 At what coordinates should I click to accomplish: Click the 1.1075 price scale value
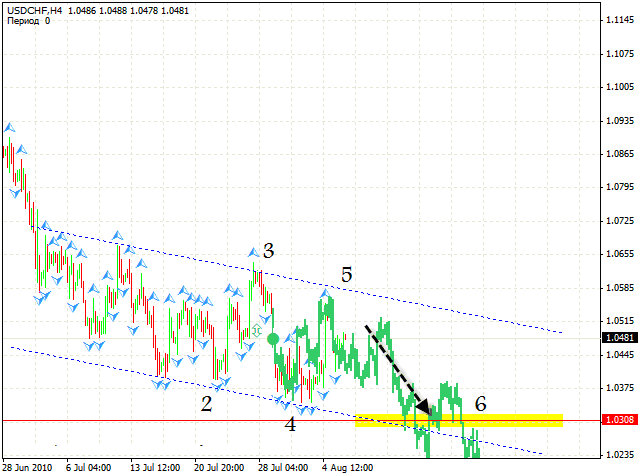[620, 54]
